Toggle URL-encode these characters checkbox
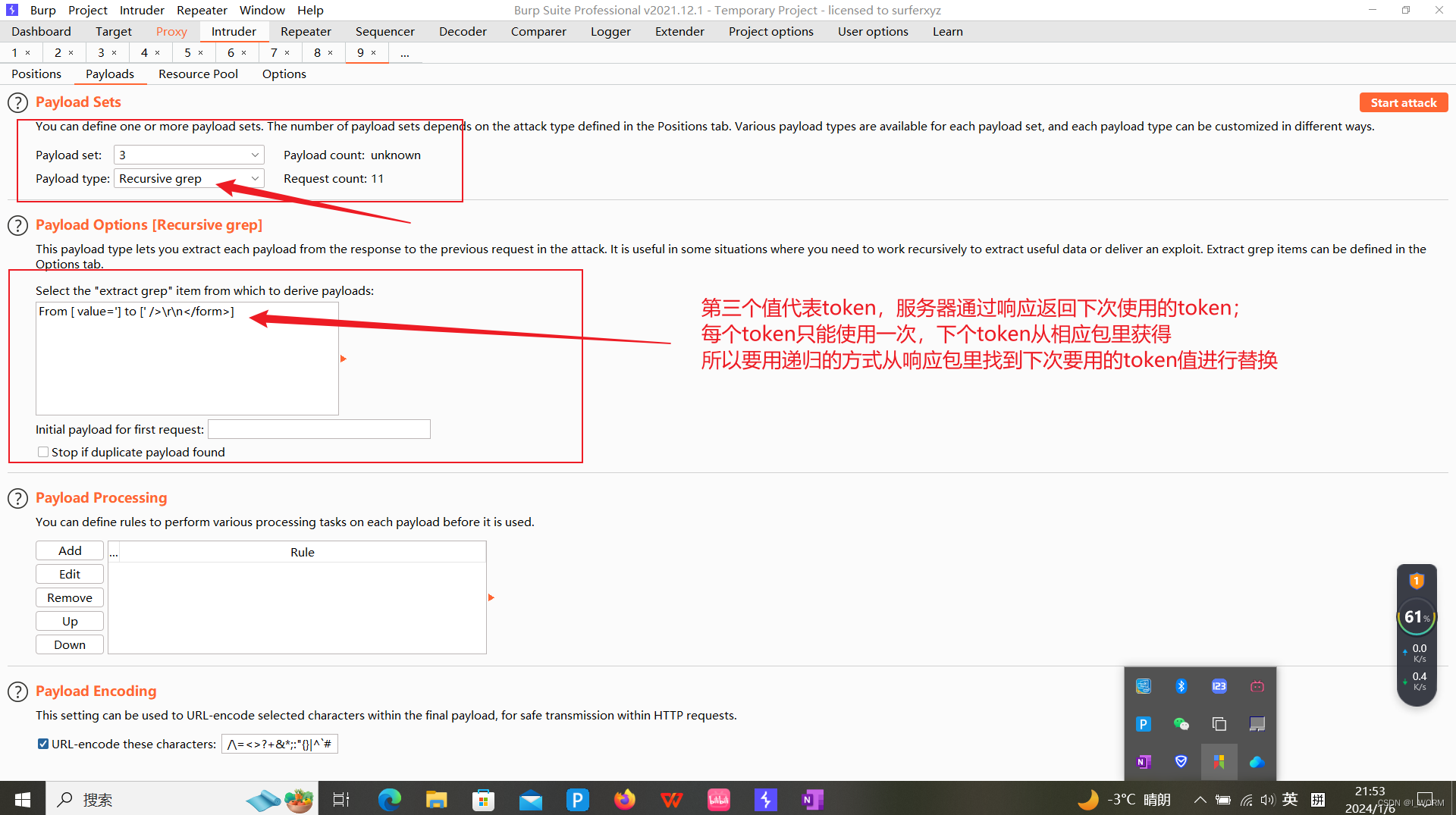The image size is (1456, 815). (43, 744)
